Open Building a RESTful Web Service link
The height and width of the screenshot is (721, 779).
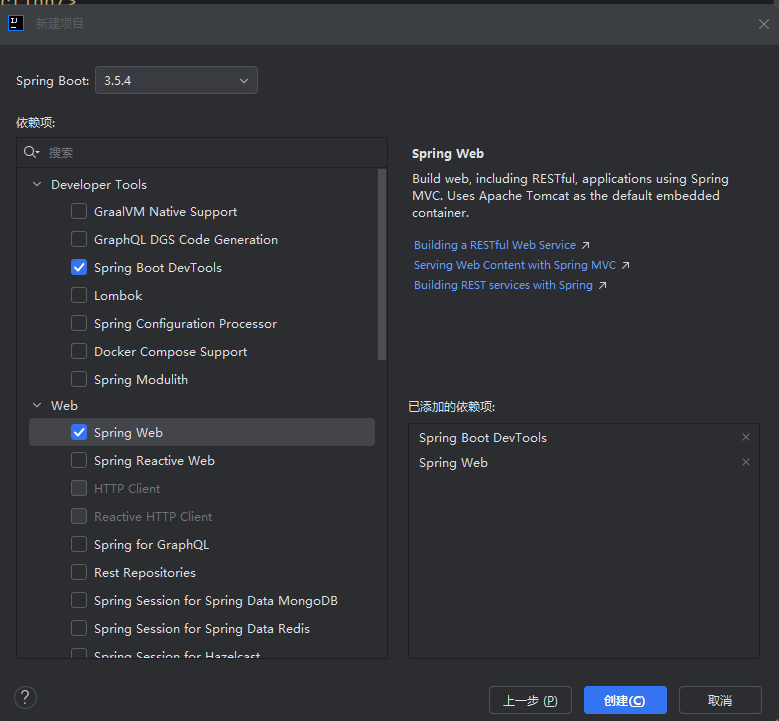tap(495, 245)
